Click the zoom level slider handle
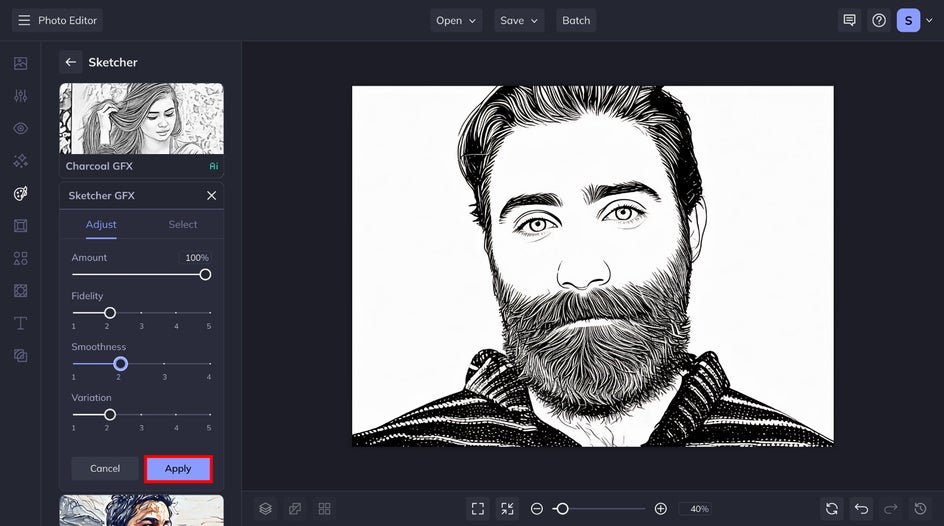 pyautogui.click(x=562, y=509)
